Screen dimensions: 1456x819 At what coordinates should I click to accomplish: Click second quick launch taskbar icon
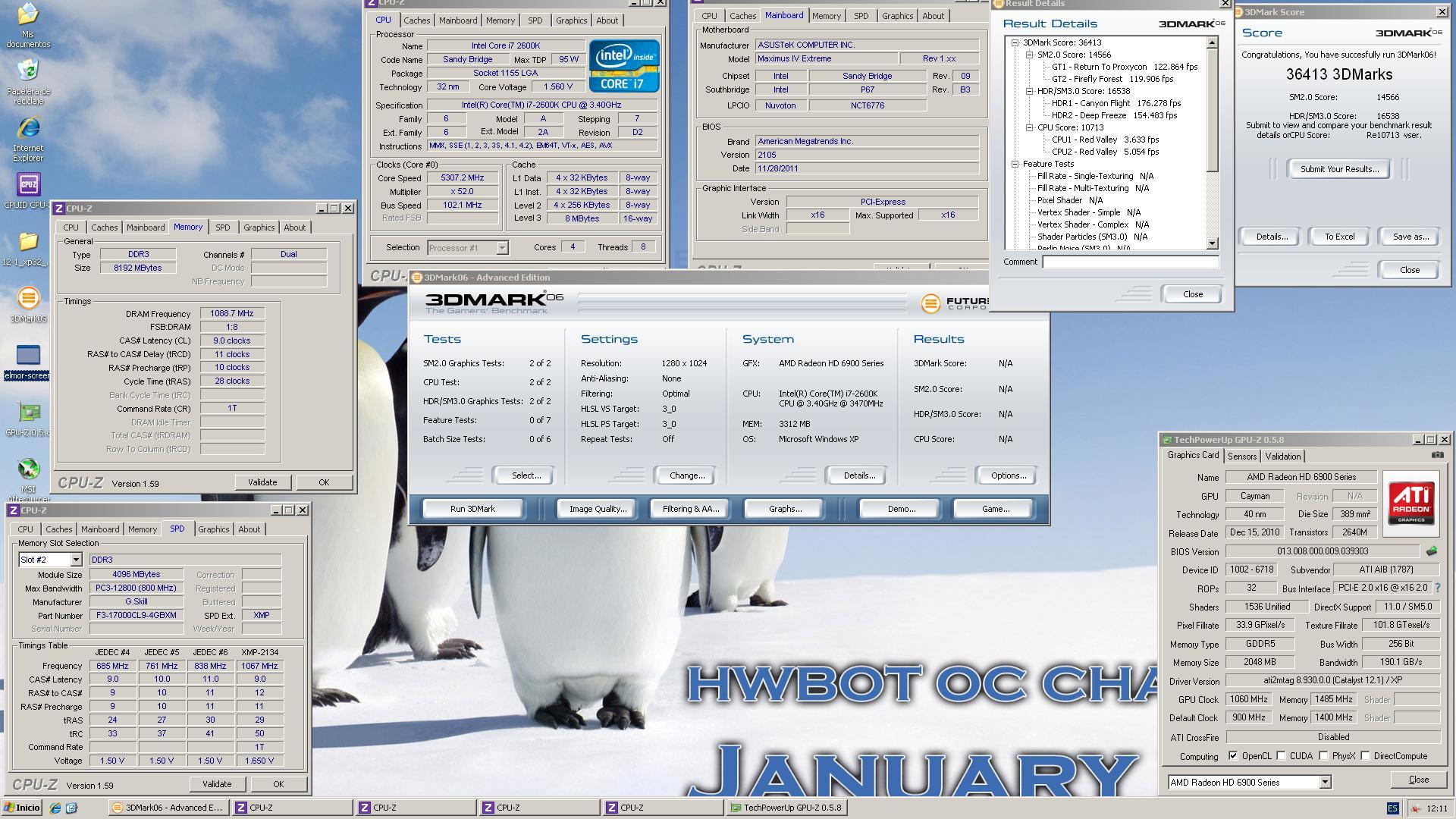coord(71,808)
